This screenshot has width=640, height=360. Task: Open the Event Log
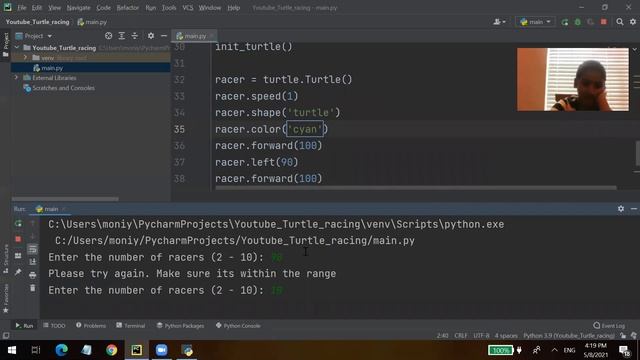click(x=609, y=326)
